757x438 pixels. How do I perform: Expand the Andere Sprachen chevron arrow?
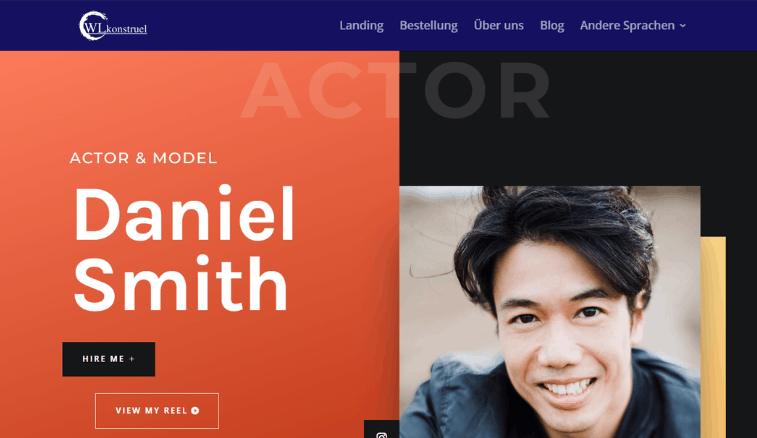pos(683,26)
